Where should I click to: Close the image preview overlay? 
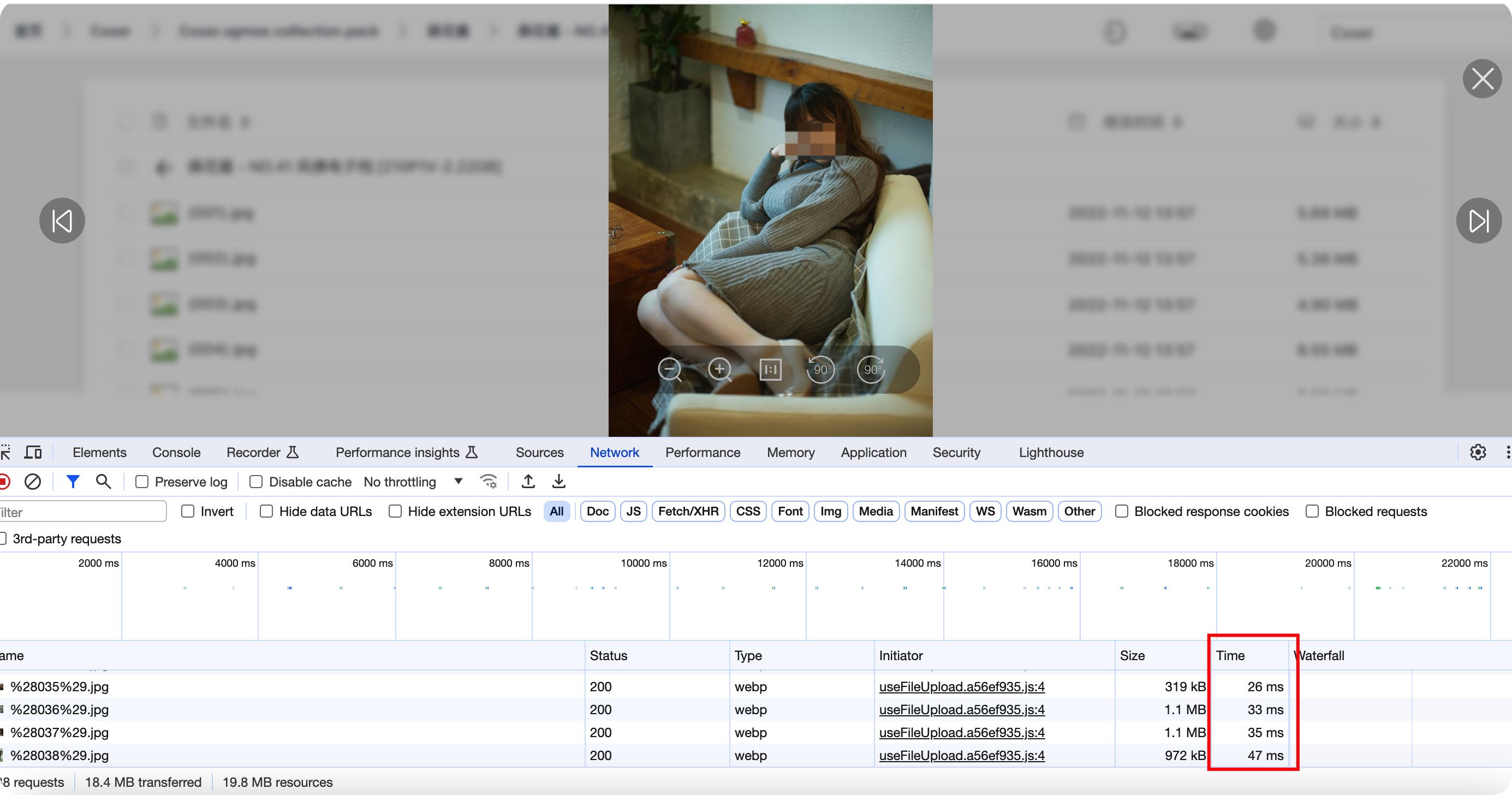click(x=1482, y=79)
